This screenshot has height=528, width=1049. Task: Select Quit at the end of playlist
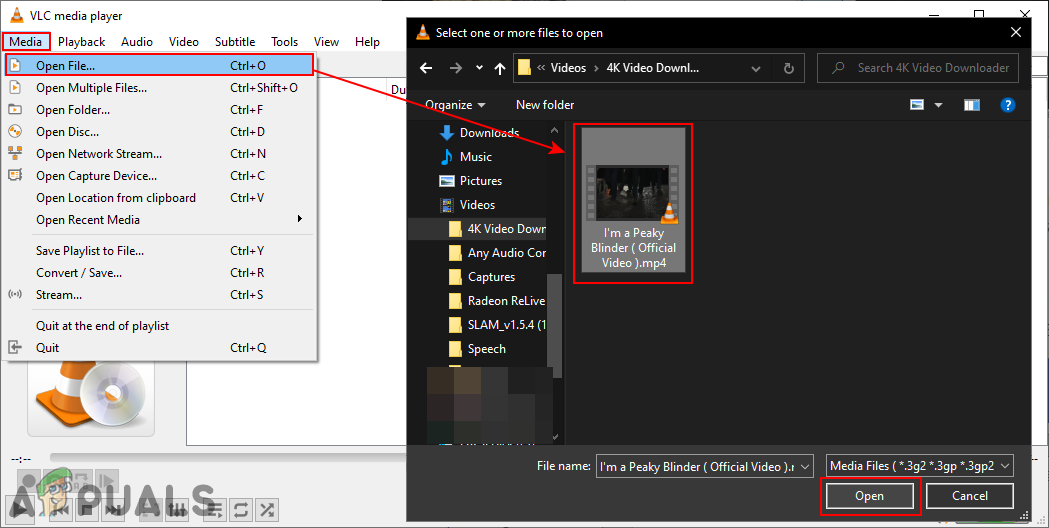coord(159,326)
